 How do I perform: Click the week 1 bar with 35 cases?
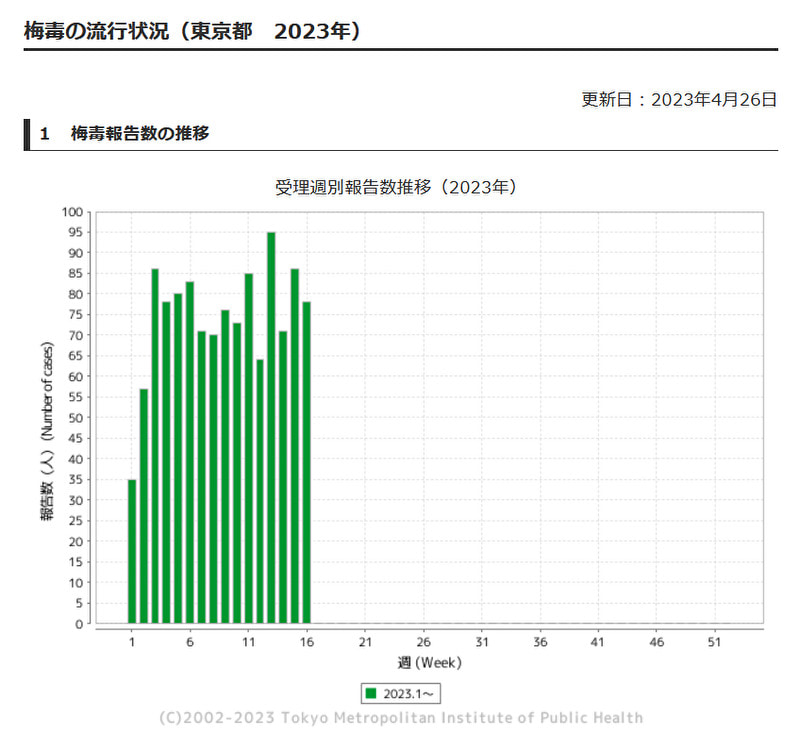click(132, 551)
